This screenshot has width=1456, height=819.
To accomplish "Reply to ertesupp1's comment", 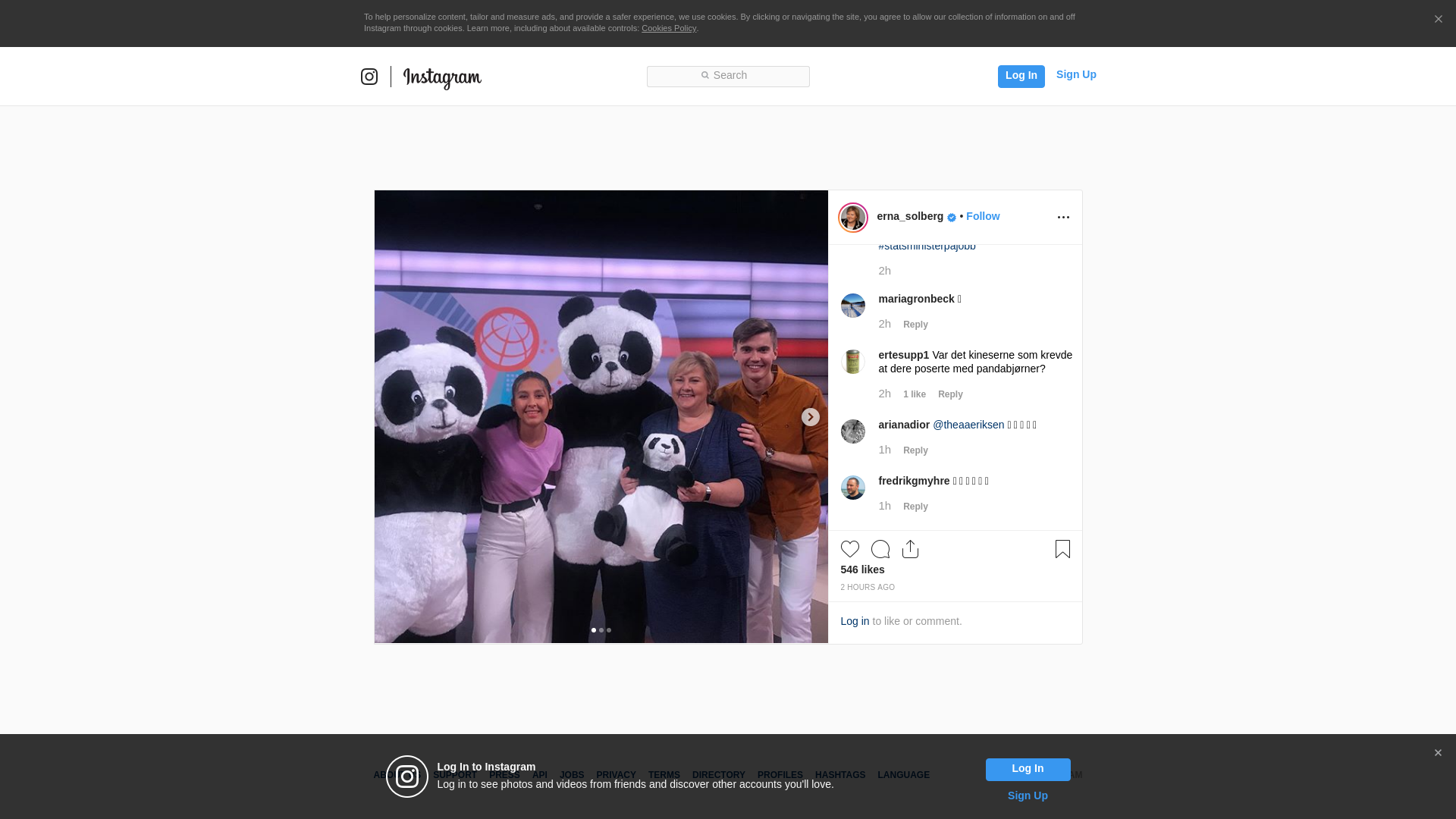I will coord(950,394).
